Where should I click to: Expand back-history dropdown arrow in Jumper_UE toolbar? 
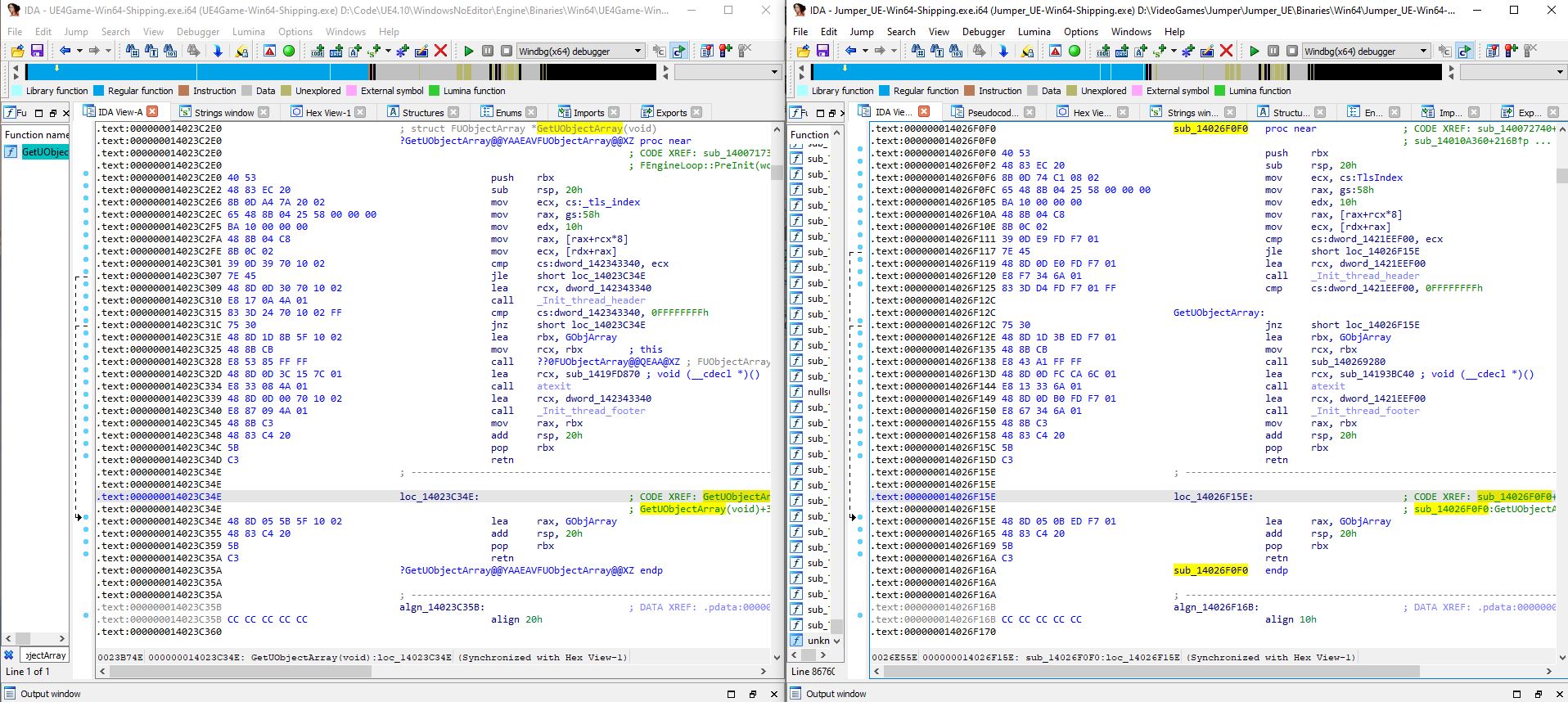point(865,51)
